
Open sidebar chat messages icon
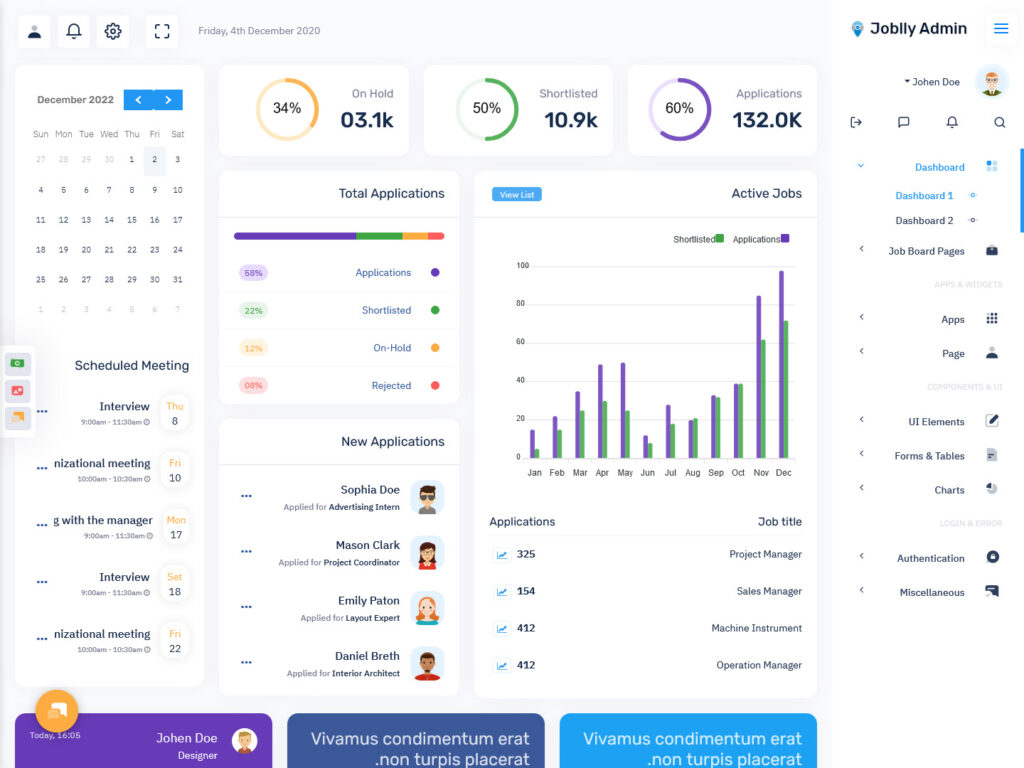(903, 122)
